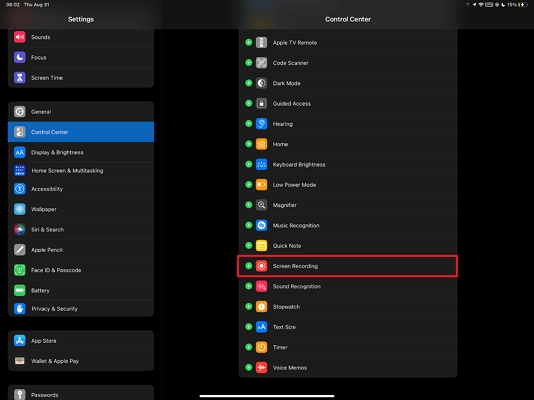This screenshot has height=400, width=534.
Task: Click the Low Power Mode battery icon
Action: (261, 185)
